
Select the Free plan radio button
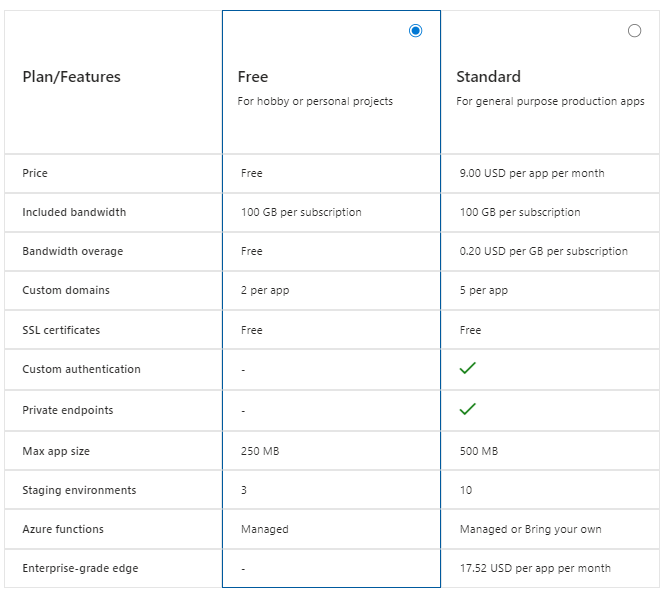(x=416, y=31)
